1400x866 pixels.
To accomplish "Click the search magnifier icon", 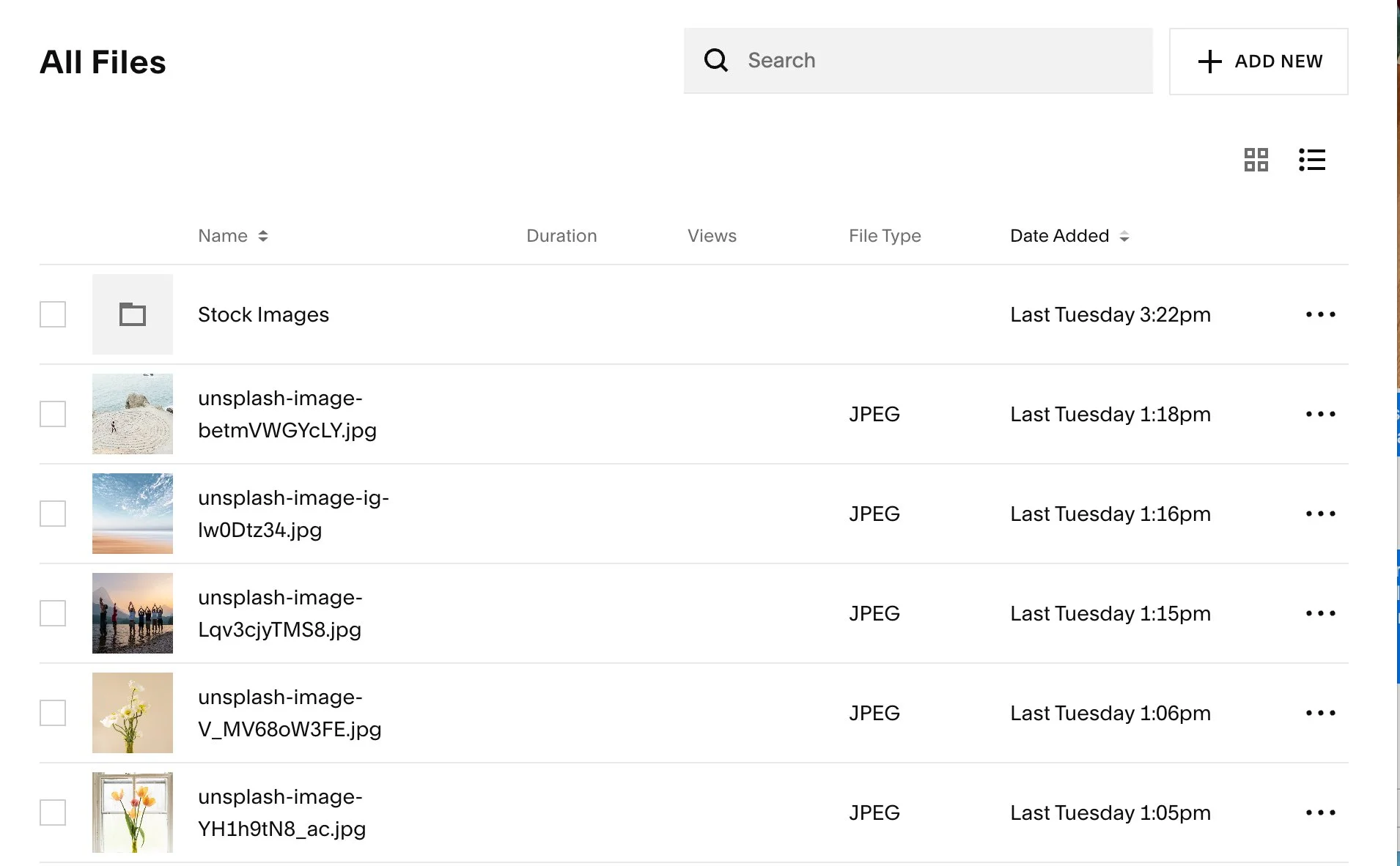I will (715, 60).
